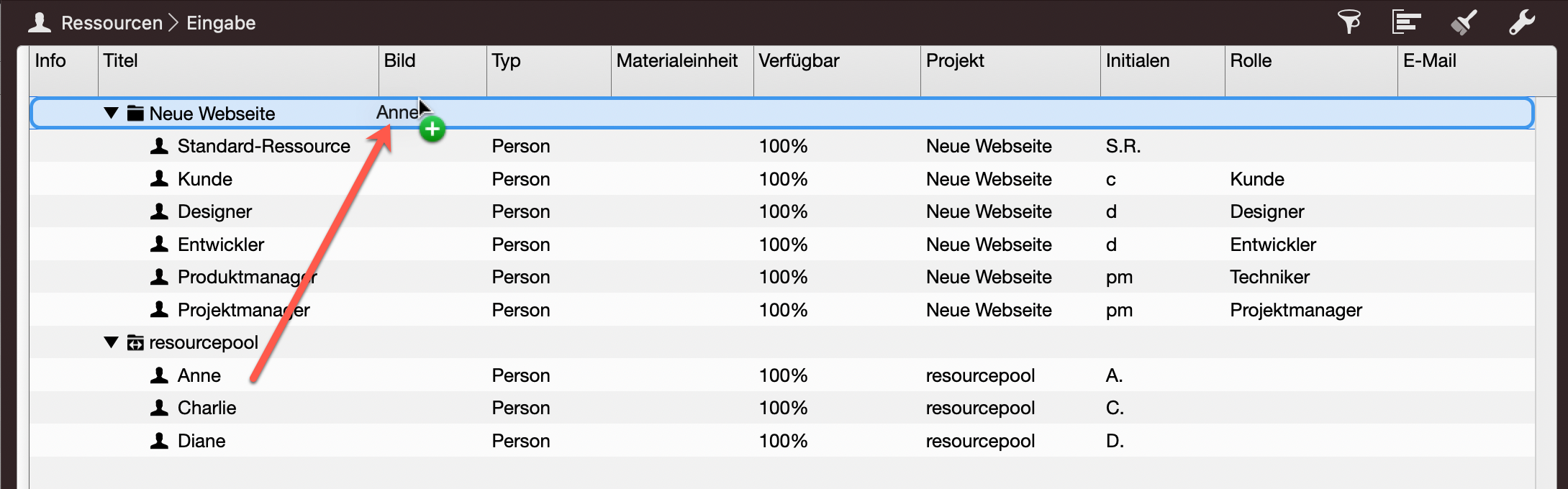Click the person icon next to Anne
The height and width of the screenshot is (489, 1568).
click(160, 375)
